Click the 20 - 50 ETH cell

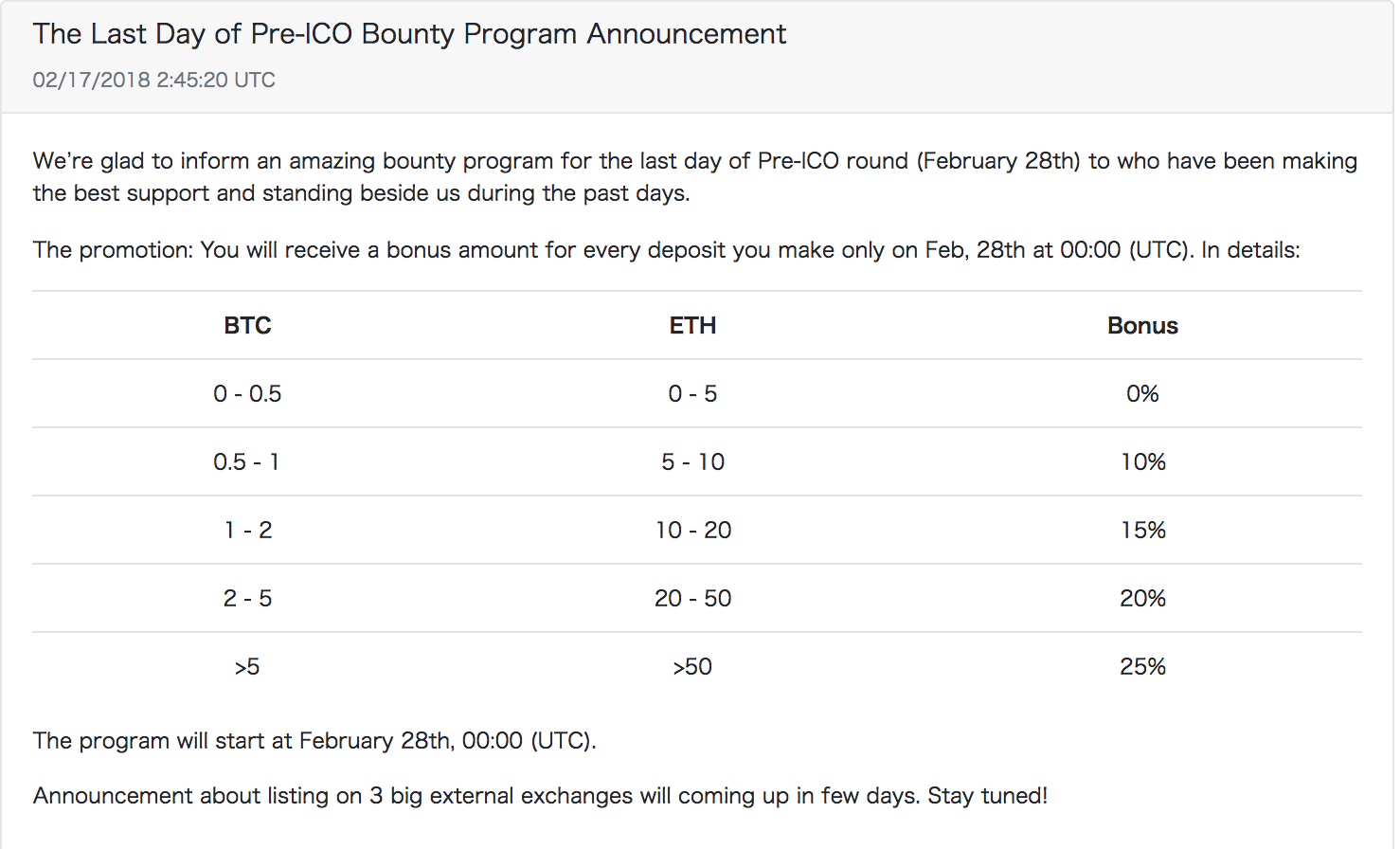point(692,599)
